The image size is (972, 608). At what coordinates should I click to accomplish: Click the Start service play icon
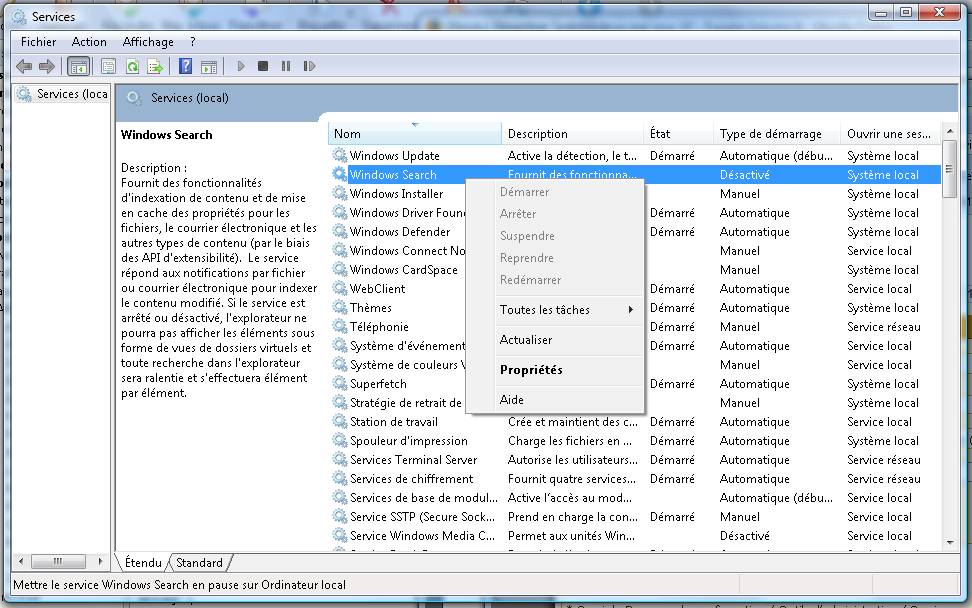click(240, 66)
